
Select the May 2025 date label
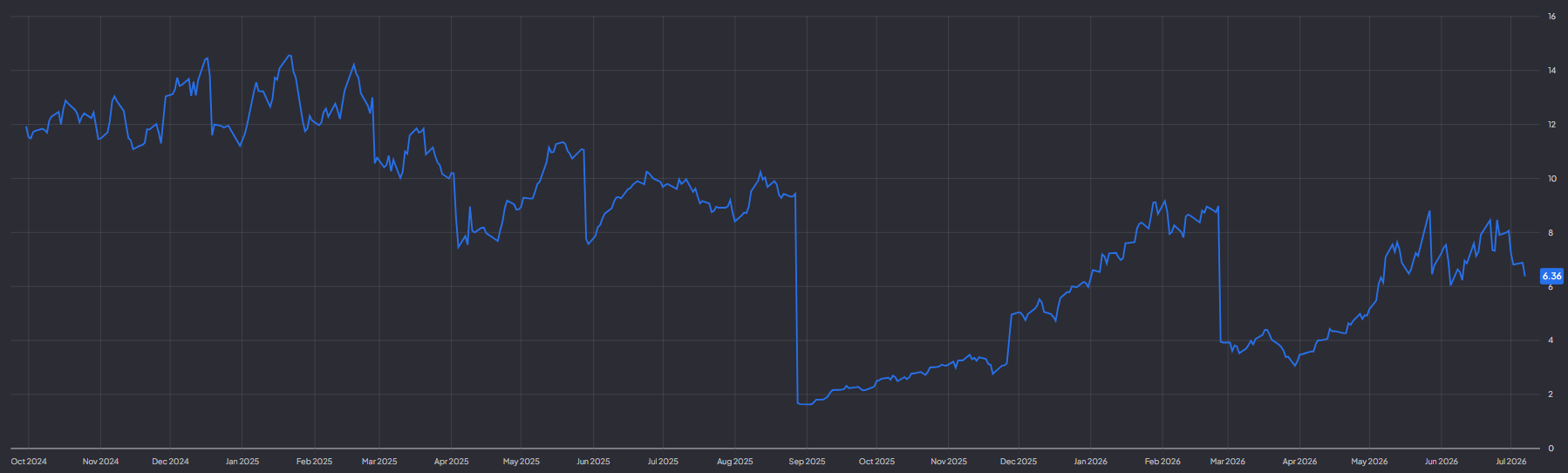pyautogui.click(x=522, y=462)
